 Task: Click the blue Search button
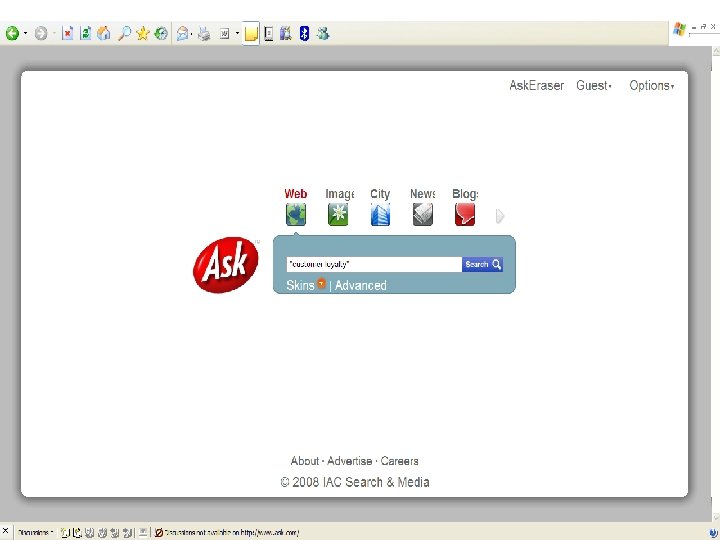point(482,264)
